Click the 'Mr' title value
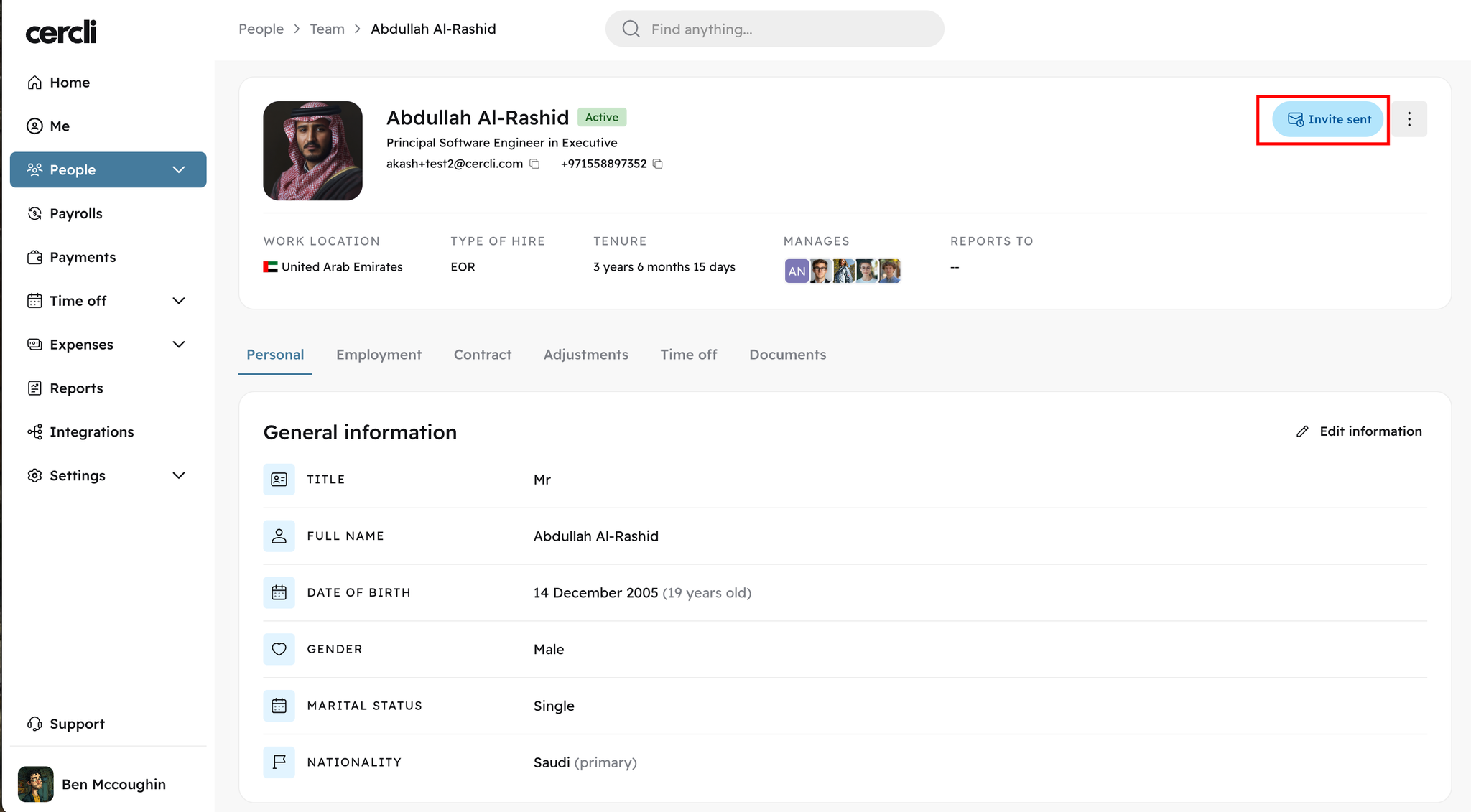 (542, 480)
